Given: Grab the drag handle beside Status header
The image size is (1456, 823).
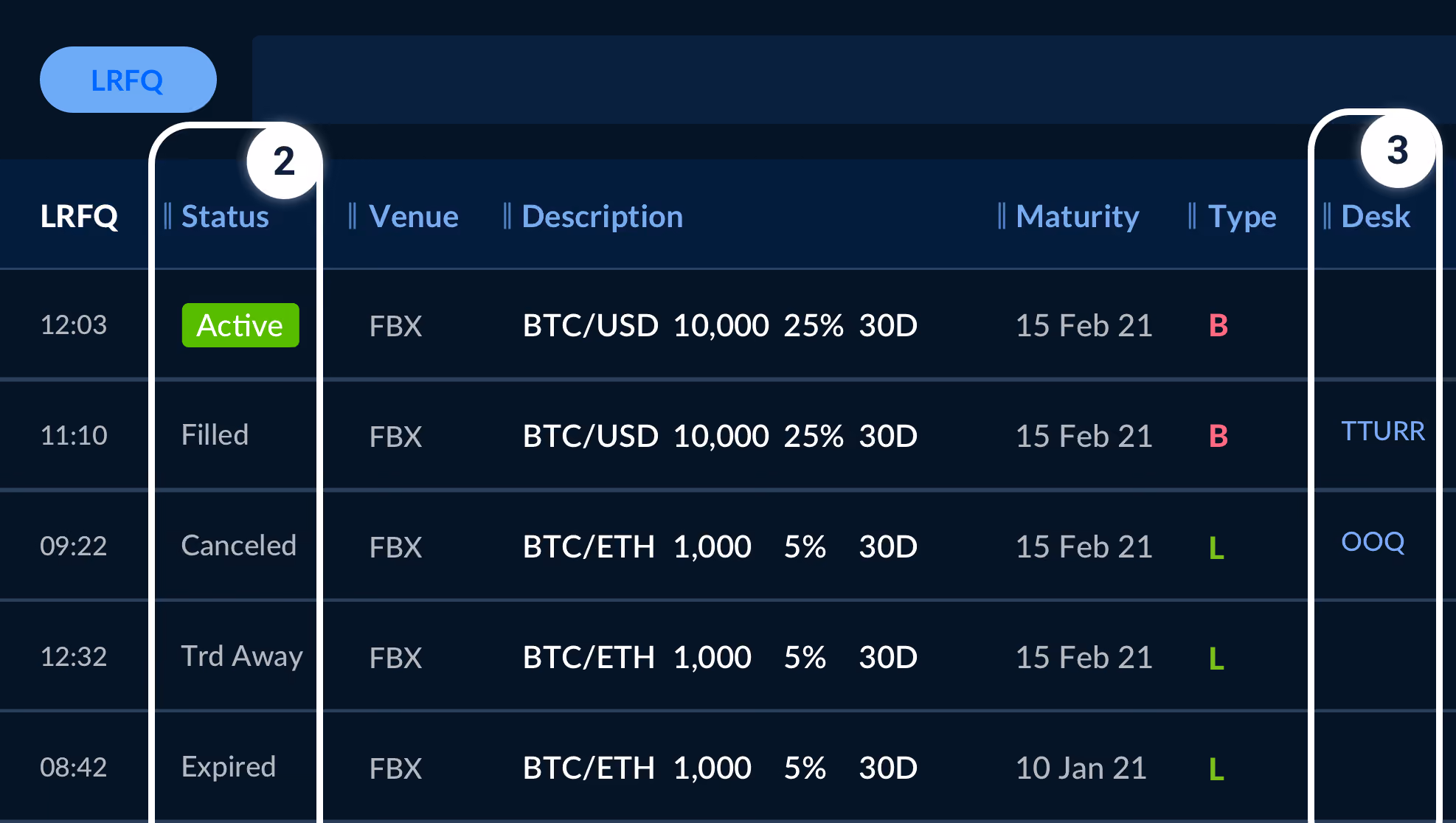Looking at the screenshot, I should coord(167,216).
